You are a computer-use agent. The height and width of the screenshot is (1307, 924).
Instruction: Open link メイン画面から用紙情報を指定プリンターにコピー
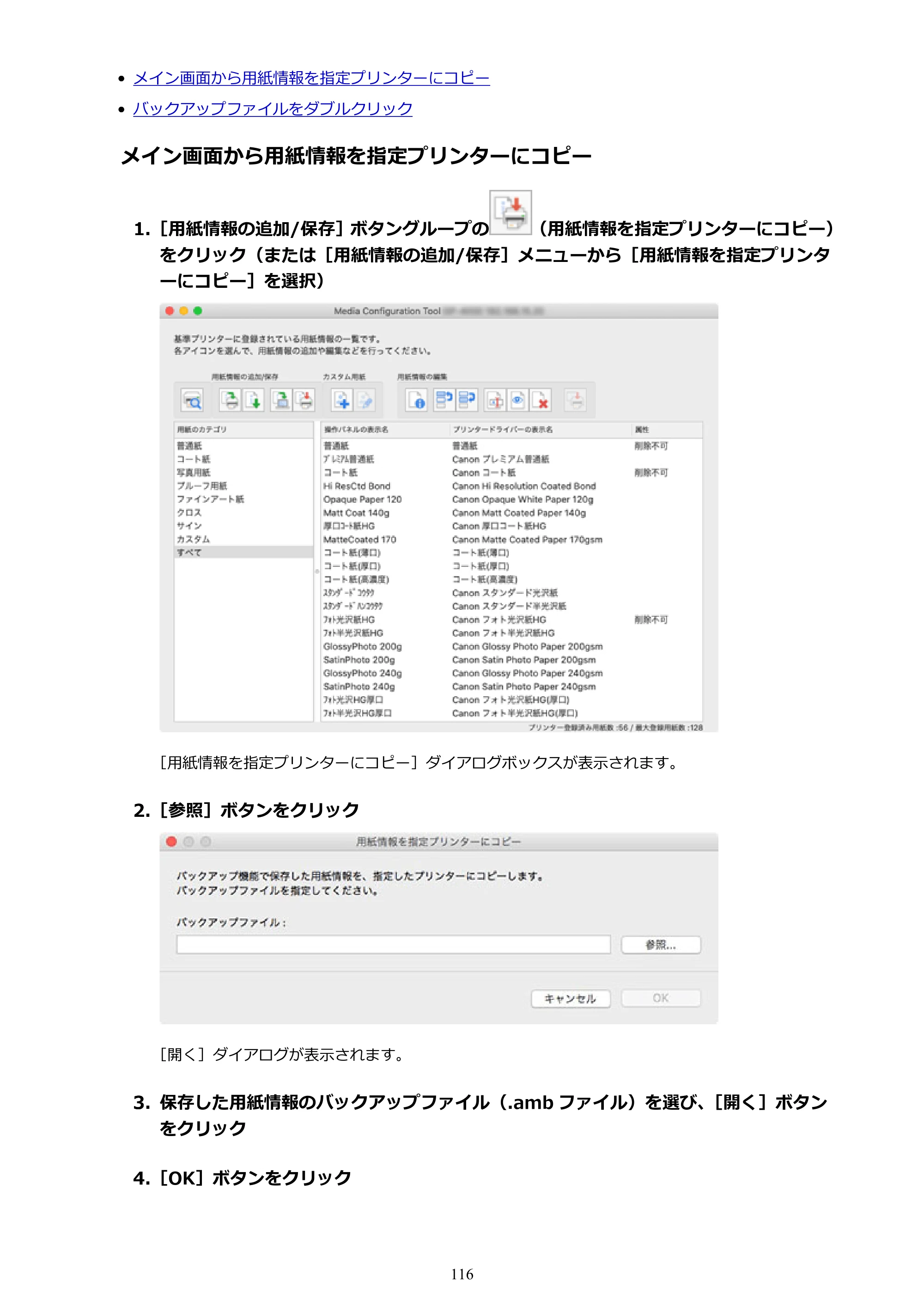click(311, 78)
